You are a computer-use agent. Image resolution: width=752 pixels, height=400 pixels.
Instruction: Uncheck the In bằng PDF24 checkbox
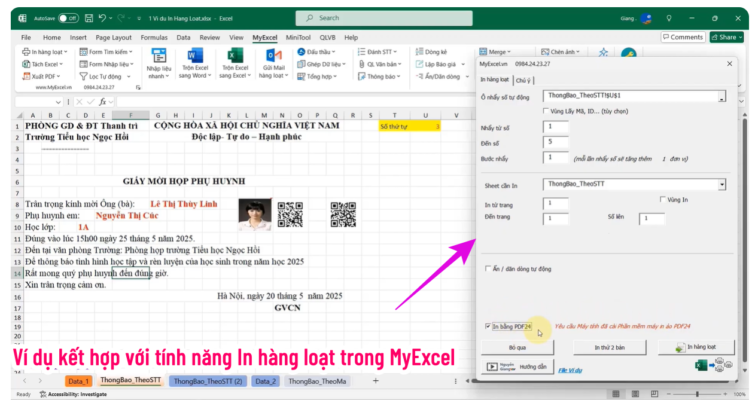pos(487,325)
